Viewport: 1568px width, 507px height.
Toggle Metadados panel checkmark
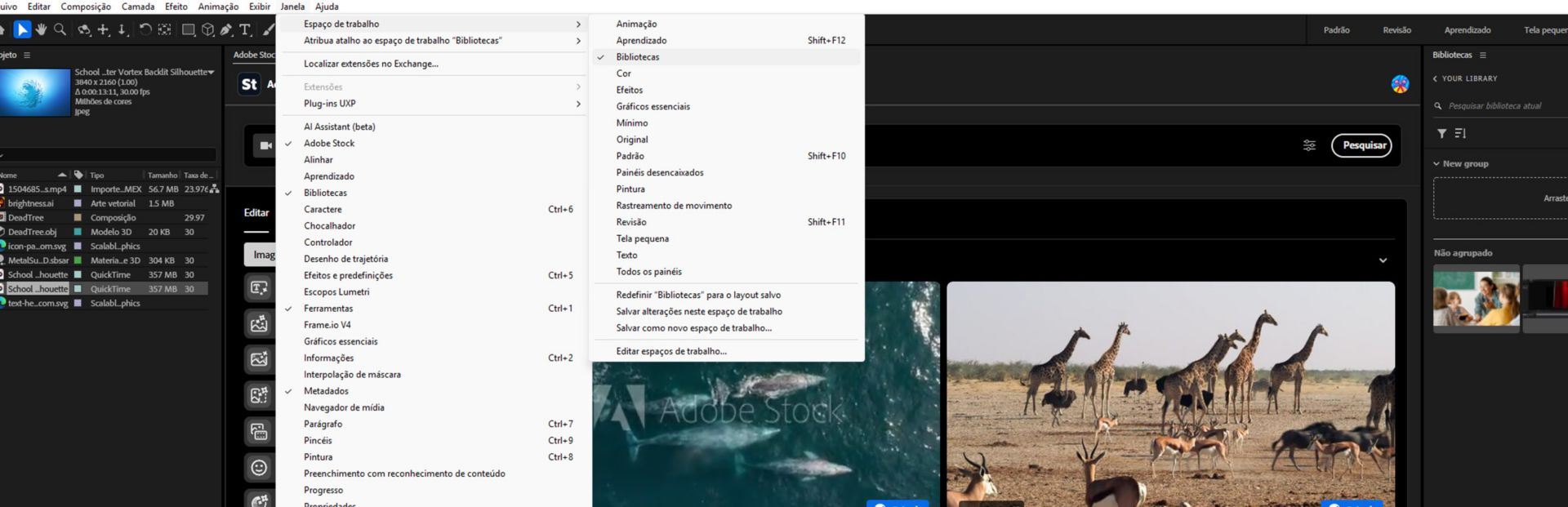tap(433, 391)
